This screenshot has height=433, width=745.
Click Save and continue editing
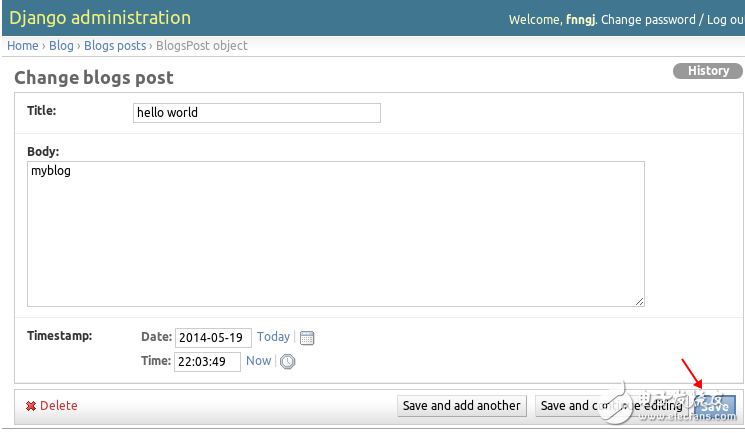click(611, 406)
